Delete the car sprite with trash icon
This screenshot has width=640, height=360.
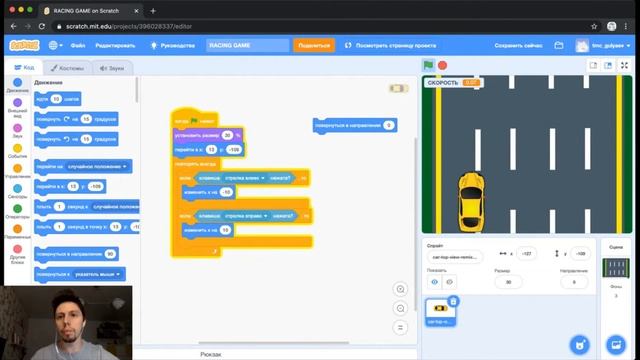coord(453,302)
